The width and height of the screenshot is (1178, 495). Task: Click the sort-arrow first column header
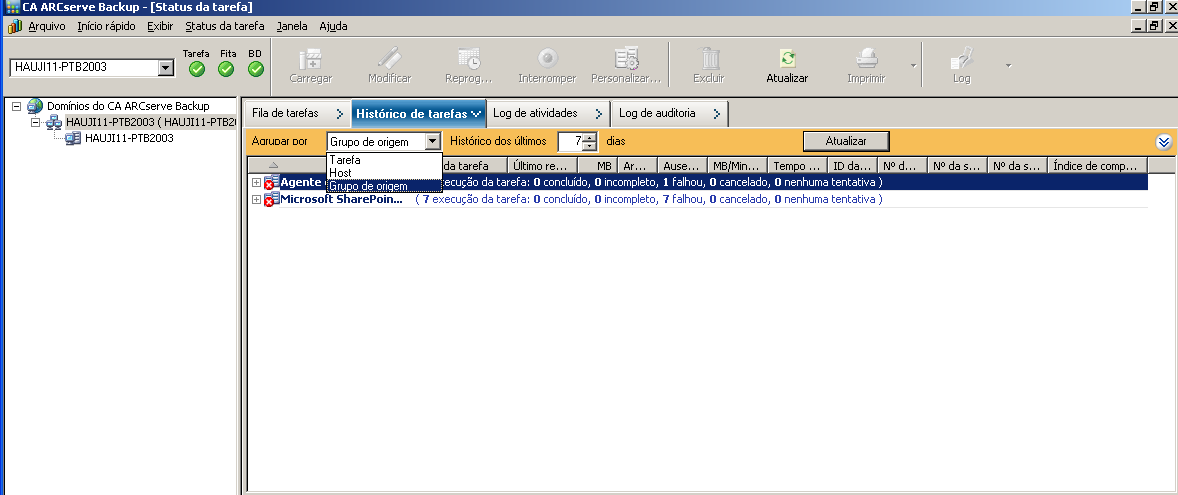click(x=273, y=165)
